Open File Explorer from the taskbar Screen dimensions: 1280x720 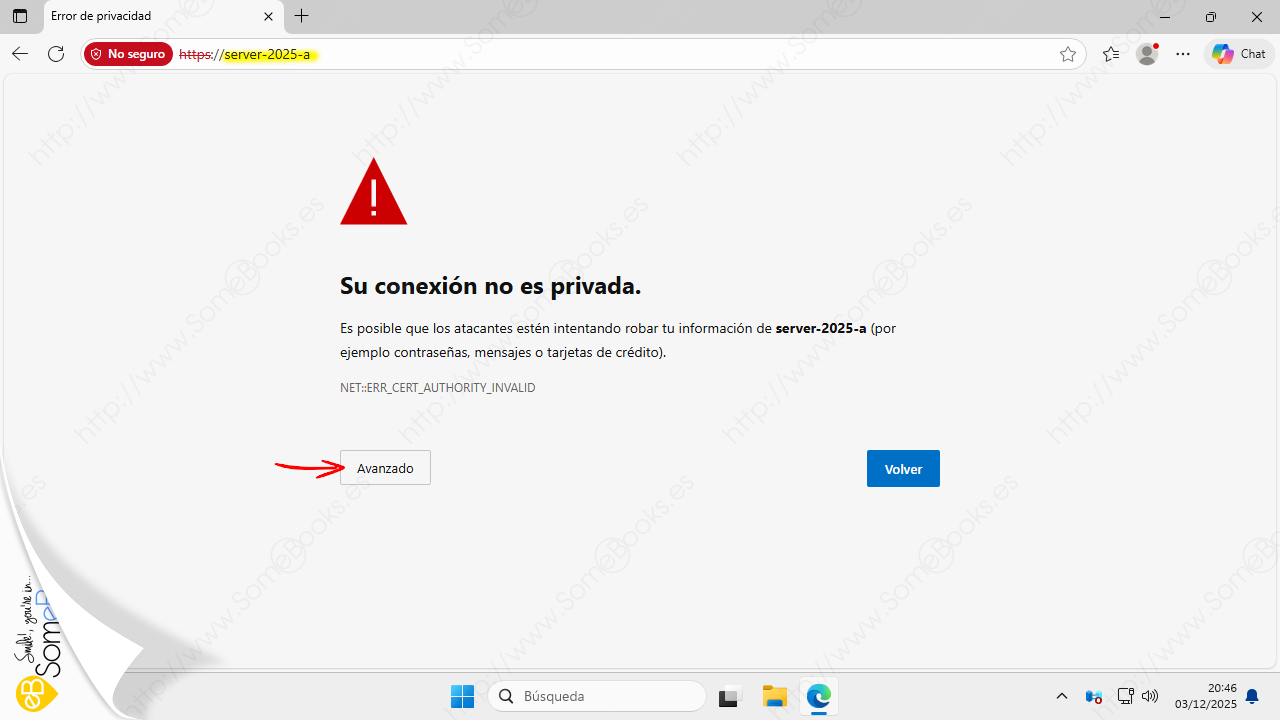coord(774,696)
